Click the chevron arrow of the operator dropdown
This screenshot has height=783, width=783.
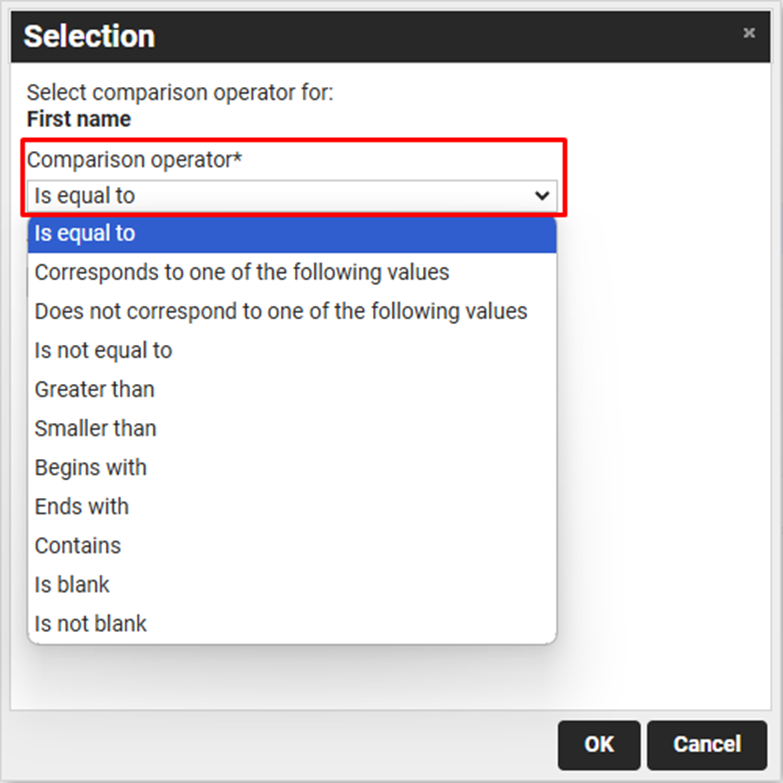(x=542, y=195)
